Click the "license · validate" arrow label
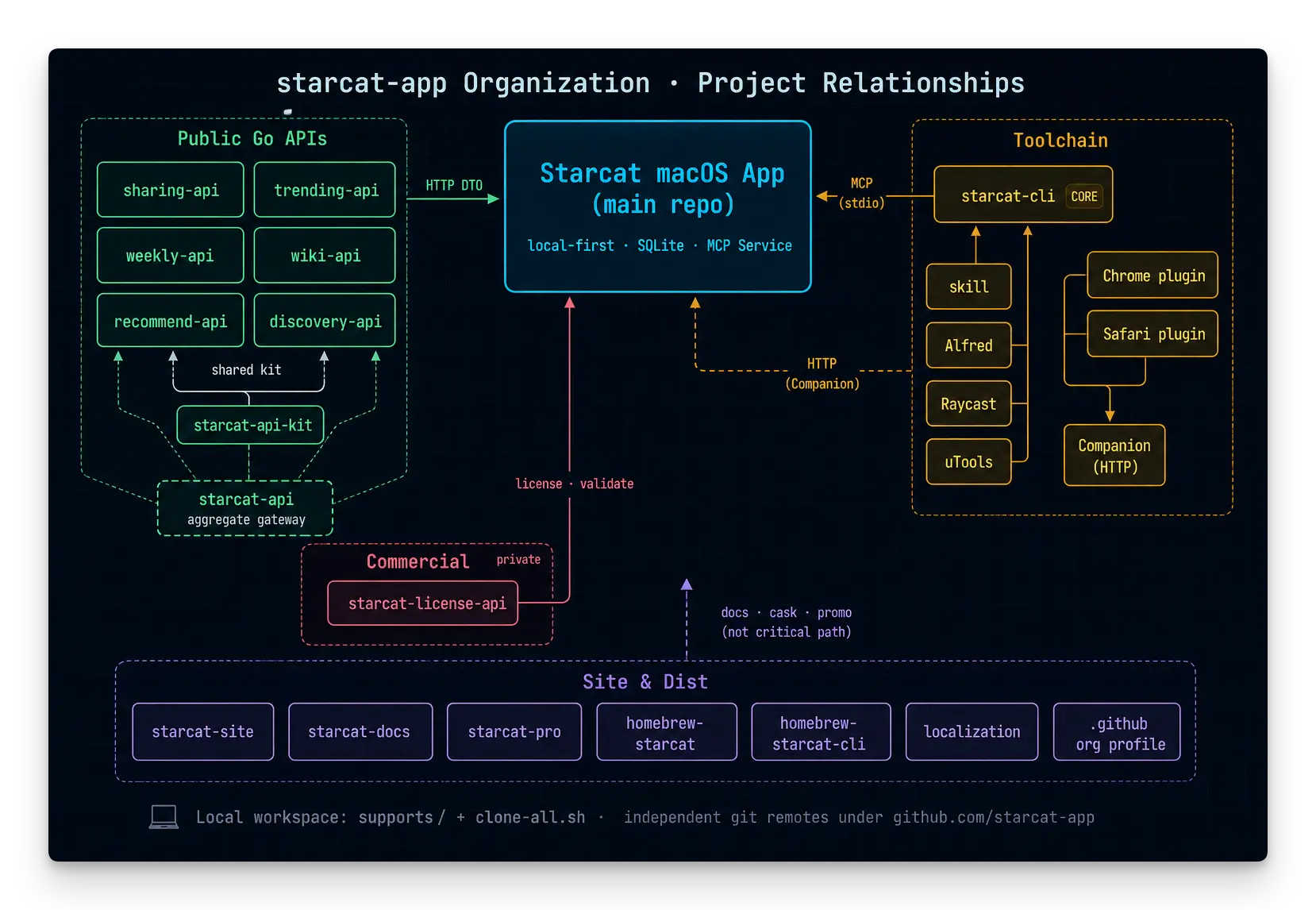Screen dimensions: 1316x910 575,484
